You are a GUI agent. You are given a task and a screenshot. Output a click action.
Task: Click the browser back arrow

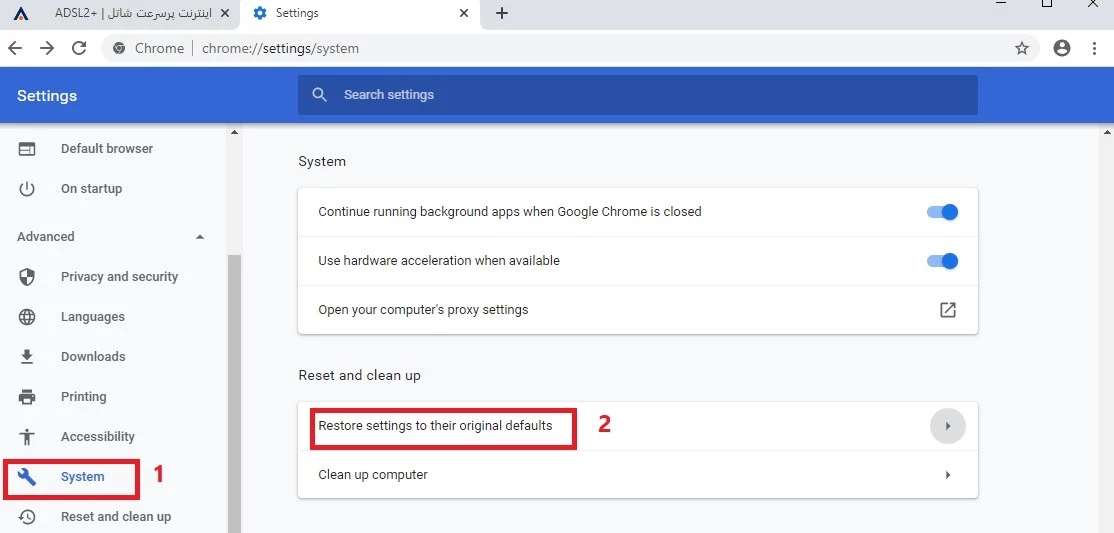(15, 48)
